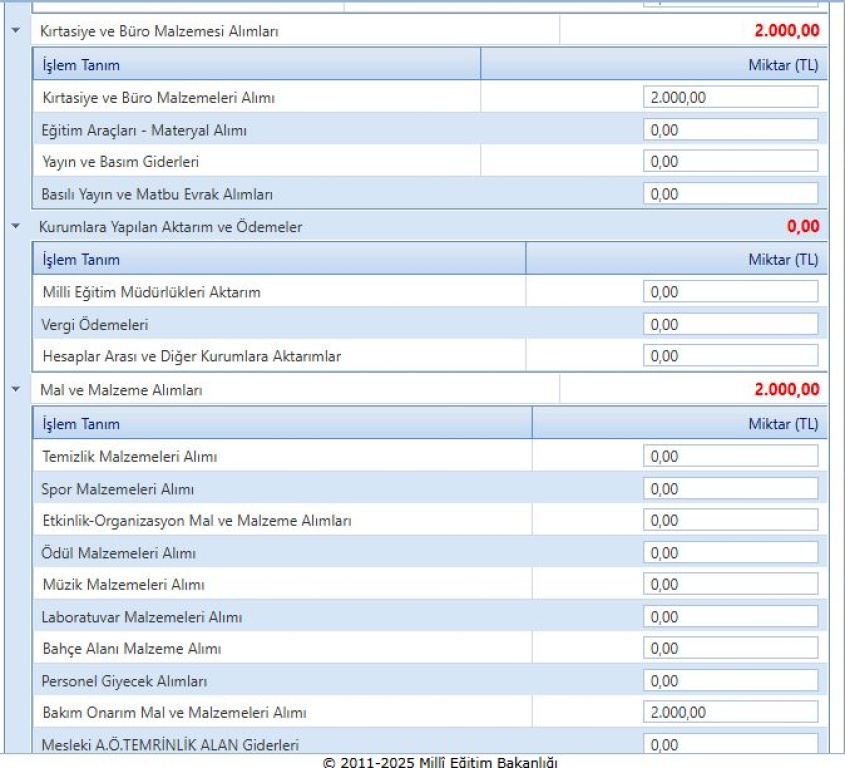
Task: Select Yayın ve Basım Giderleri amount input
Action: tap(730, 162)
